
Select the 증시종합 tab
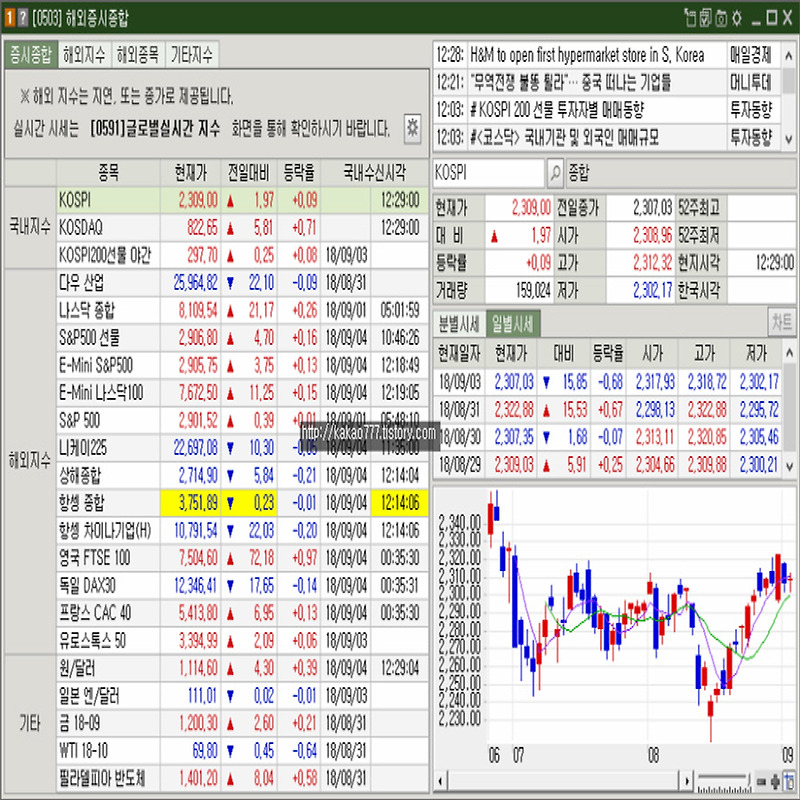[31, 55]
